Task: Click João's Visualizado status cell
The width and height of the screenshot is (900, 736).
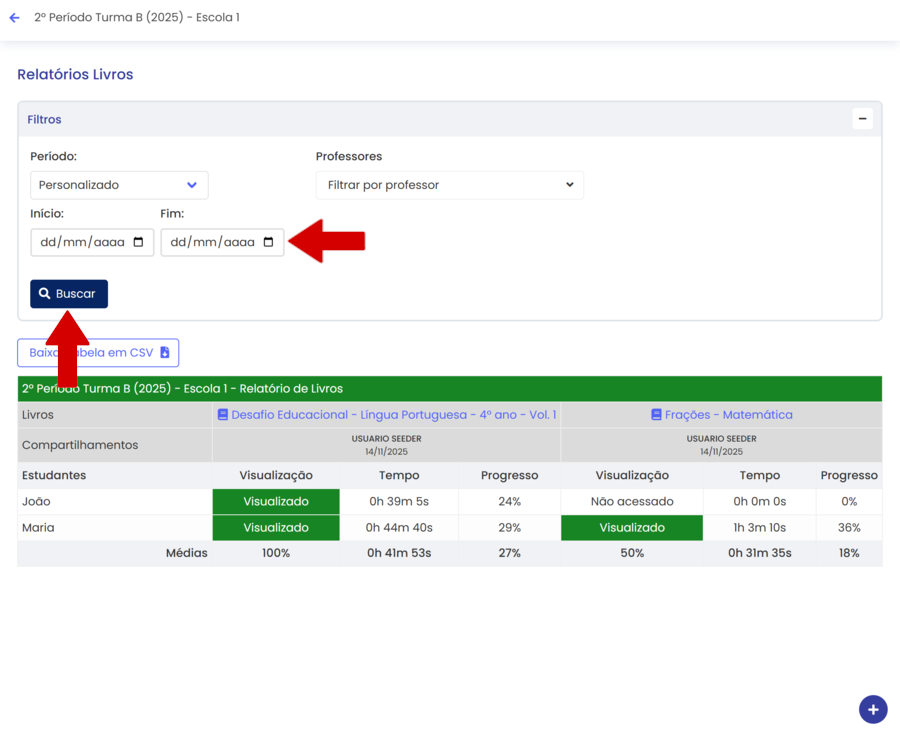Action: (276, 502)
